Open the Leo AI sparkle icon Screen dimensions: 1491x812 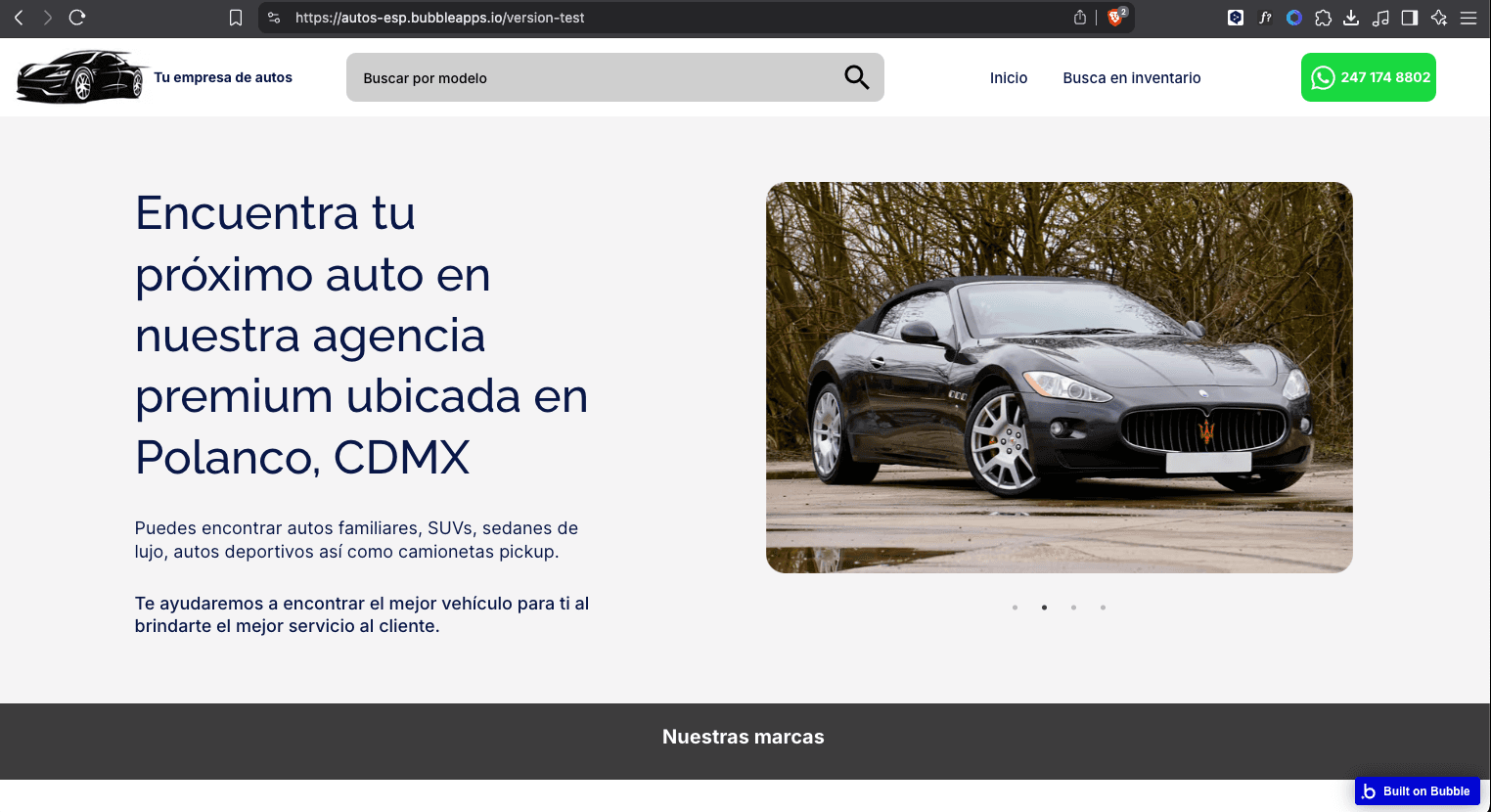(1438, 18)
